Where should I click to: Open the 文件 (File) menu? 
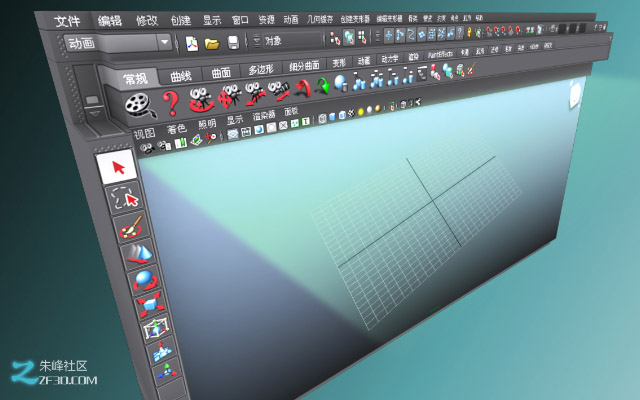click(x=67, y=21)
